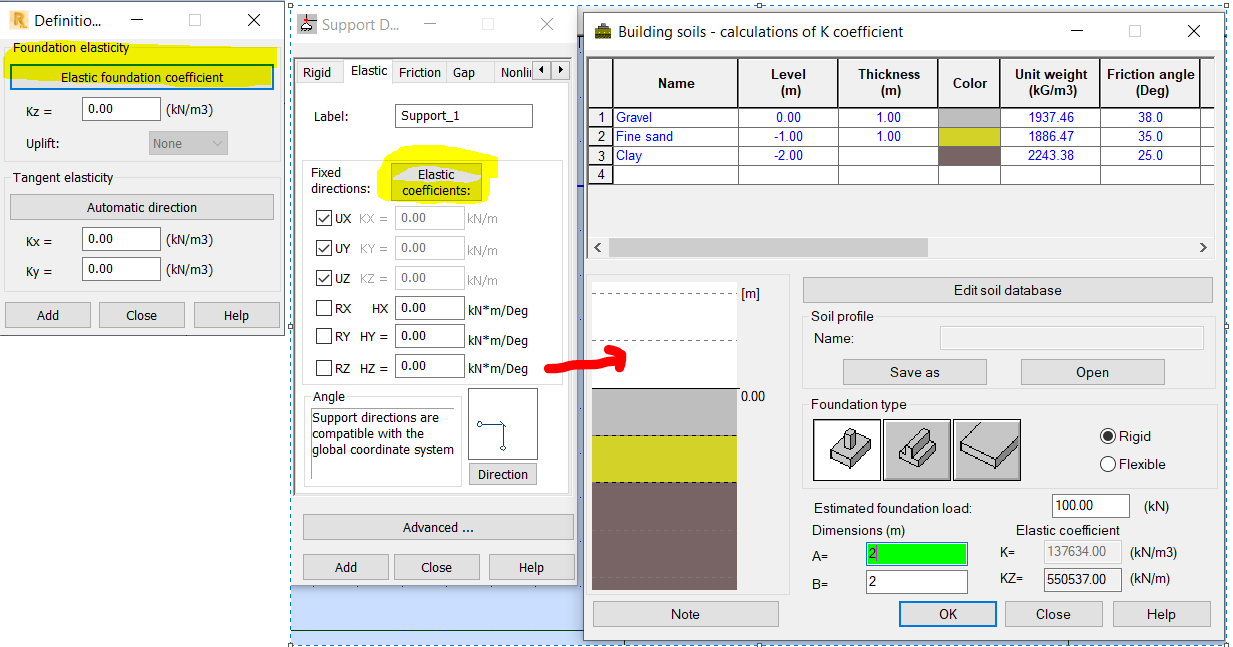Uncheck the UZ fixed direction checkbox
This screenshot has height=647, width=1233.
(x=322, y=277)
